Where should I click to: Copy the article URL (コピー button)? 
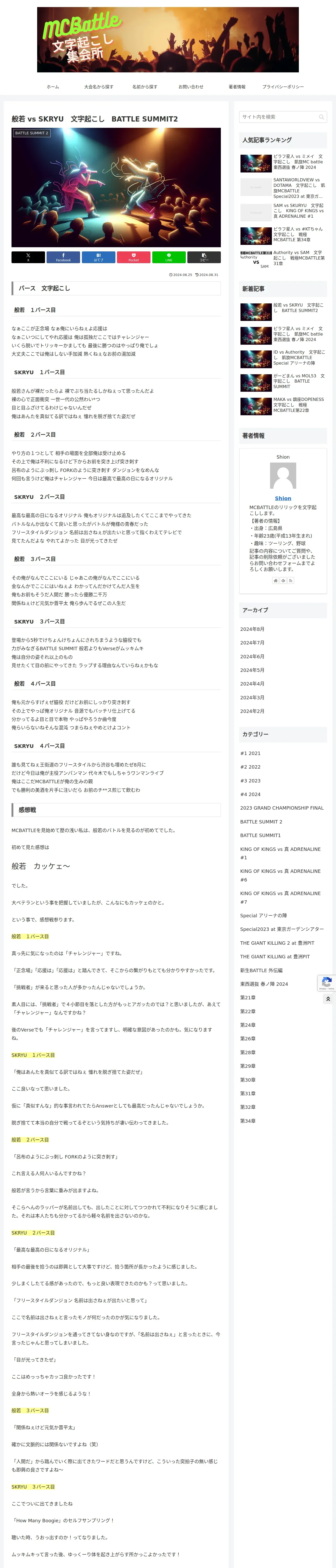pyautogui.click(x=204, y=257)
